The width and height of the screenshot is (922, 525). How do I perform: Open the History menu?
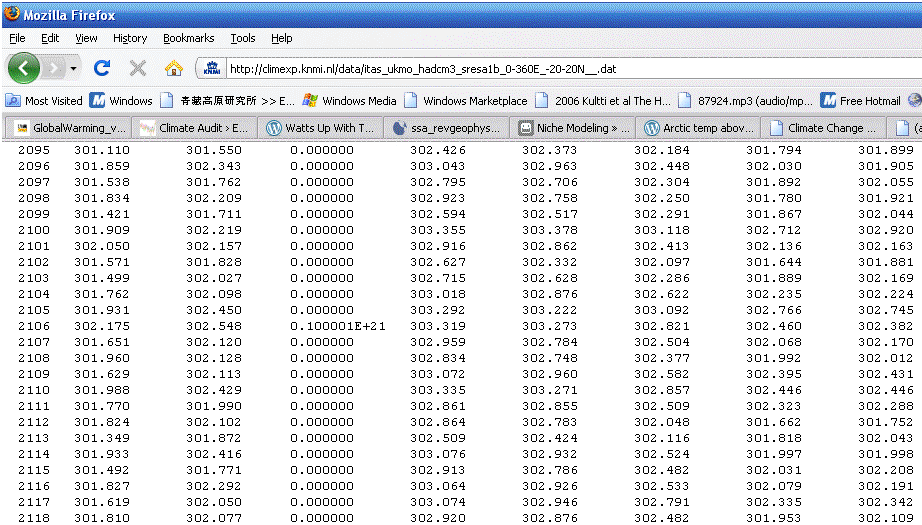click(x=130, y=38)
